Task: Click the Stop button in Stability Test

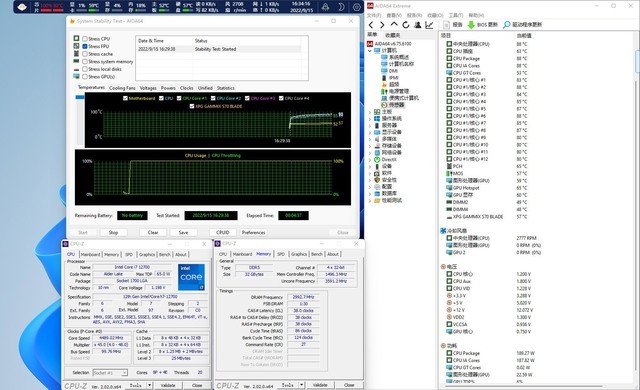Action: [113, 233]
